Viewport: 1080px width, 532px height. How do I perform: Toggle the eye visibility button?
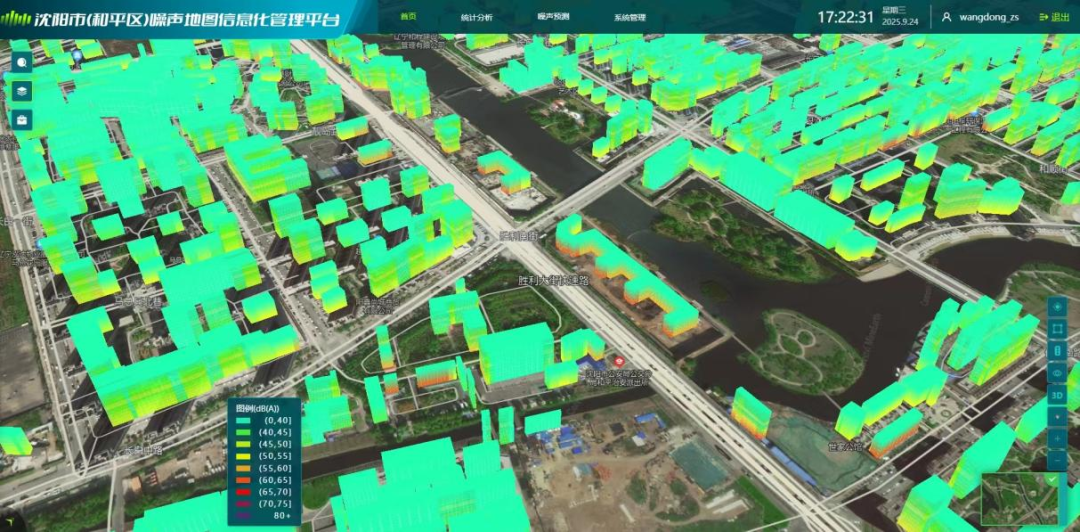[x=1057, y=373]
